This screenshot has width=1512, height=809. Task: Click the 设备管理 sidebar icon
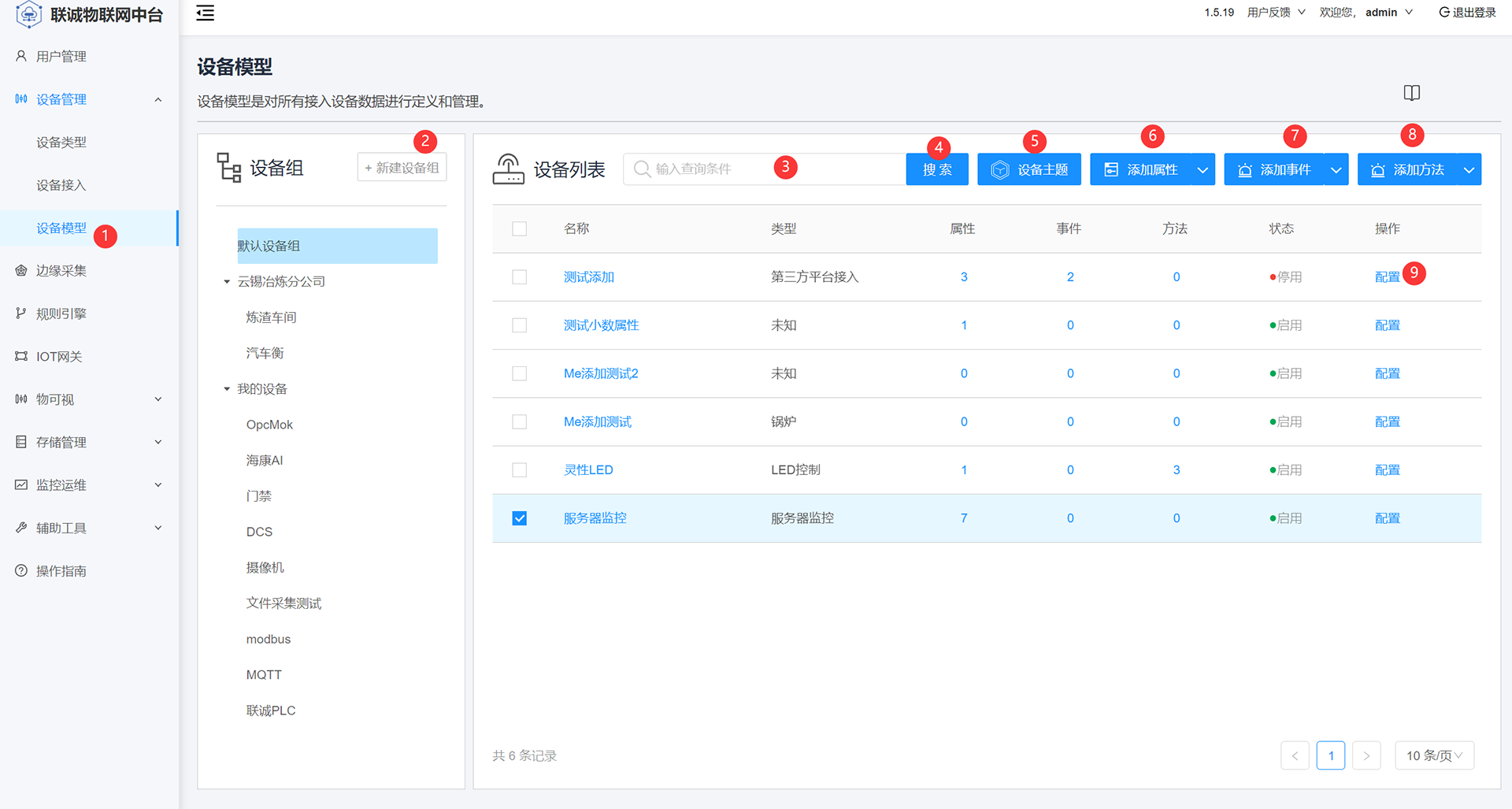coord(21,99)
